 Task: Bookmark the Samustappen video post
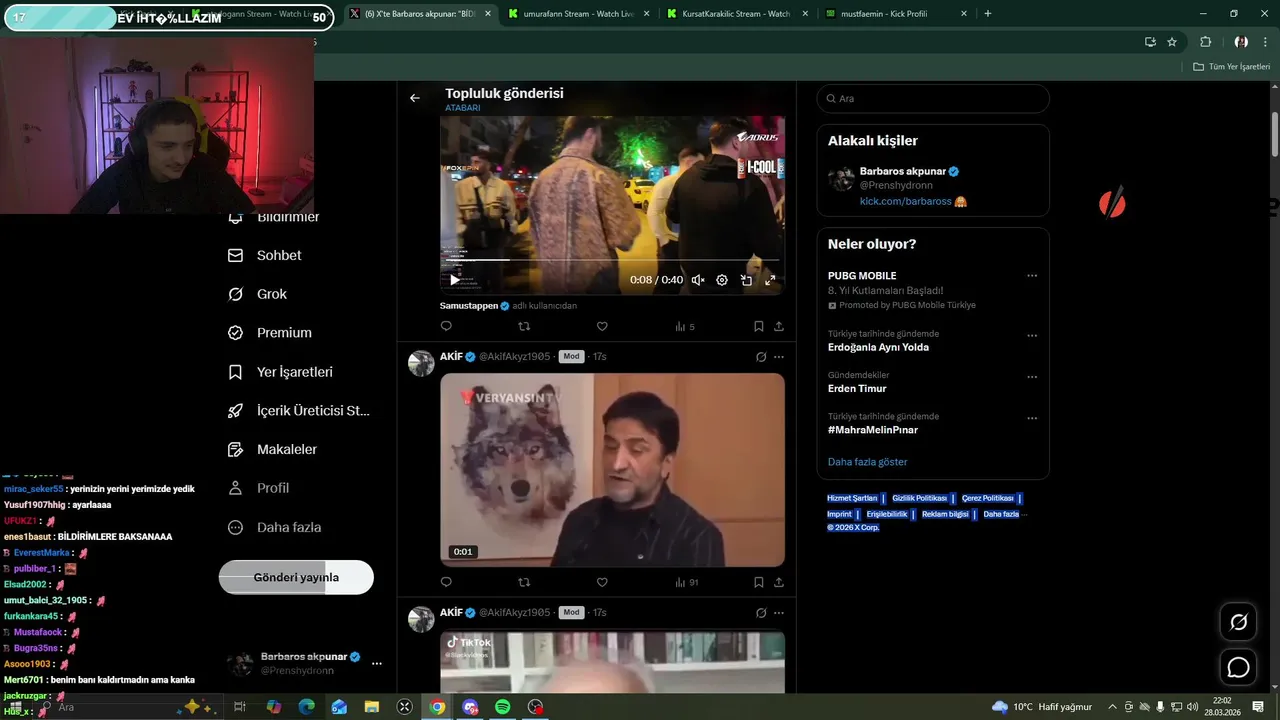[x=759, y=326]
